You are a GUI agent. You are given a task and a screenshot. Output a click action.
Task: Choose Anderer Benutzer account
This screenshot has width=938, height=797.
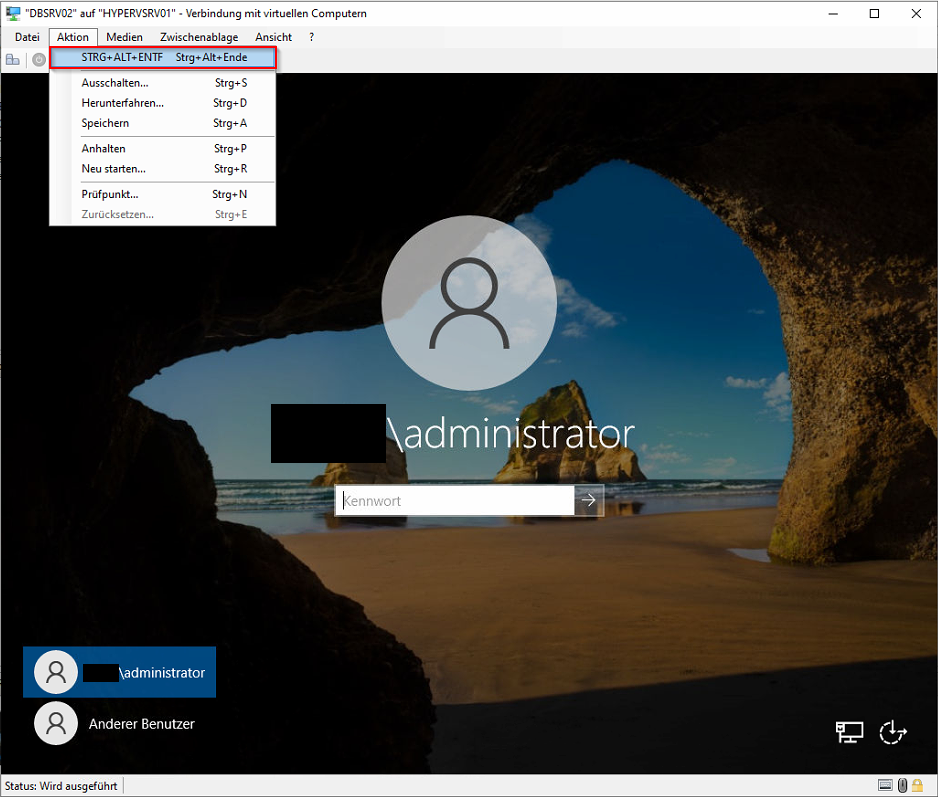pyautogui.click(x=120, y=723)
